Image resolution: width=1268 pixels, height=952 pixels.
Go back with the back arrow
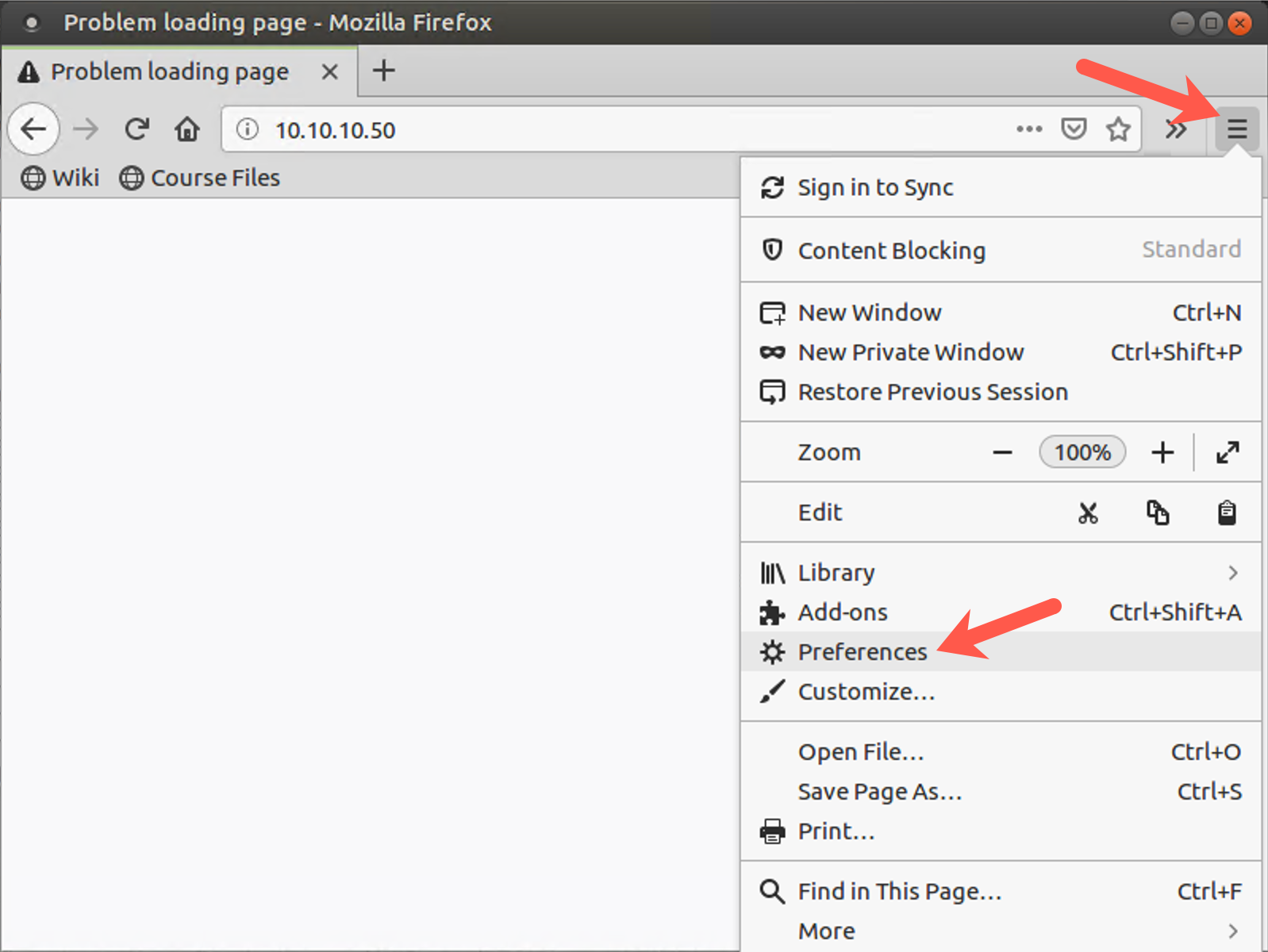(x=33, y=129)
